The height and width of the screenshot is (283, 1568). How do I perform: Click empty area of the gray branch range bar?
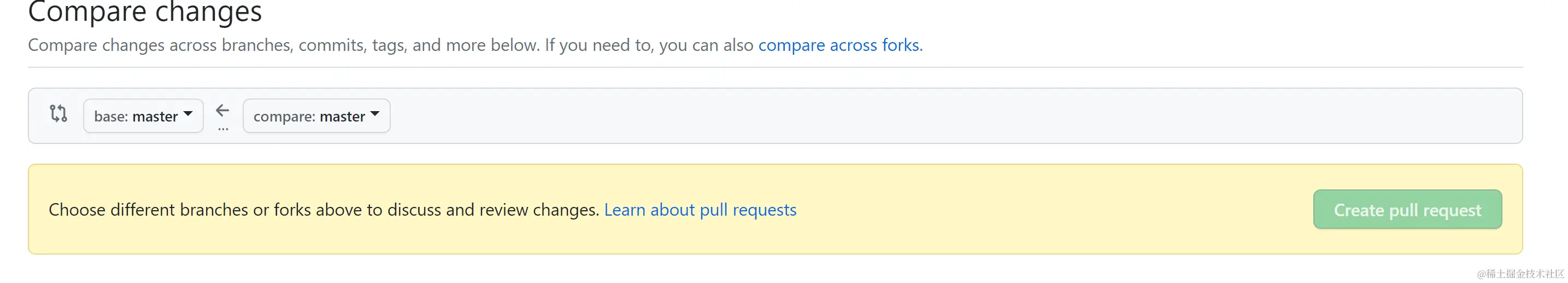click(x=913, y=116)
